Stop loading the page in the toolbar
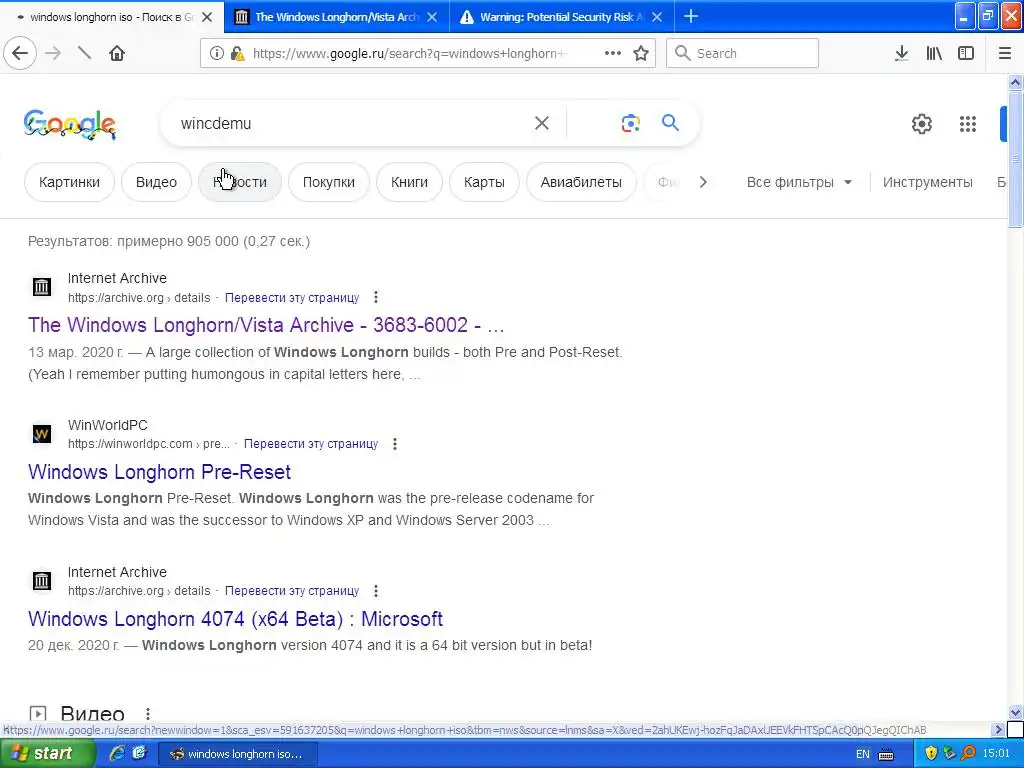This screenshot has height=768, width=1024. pos(84,53)
